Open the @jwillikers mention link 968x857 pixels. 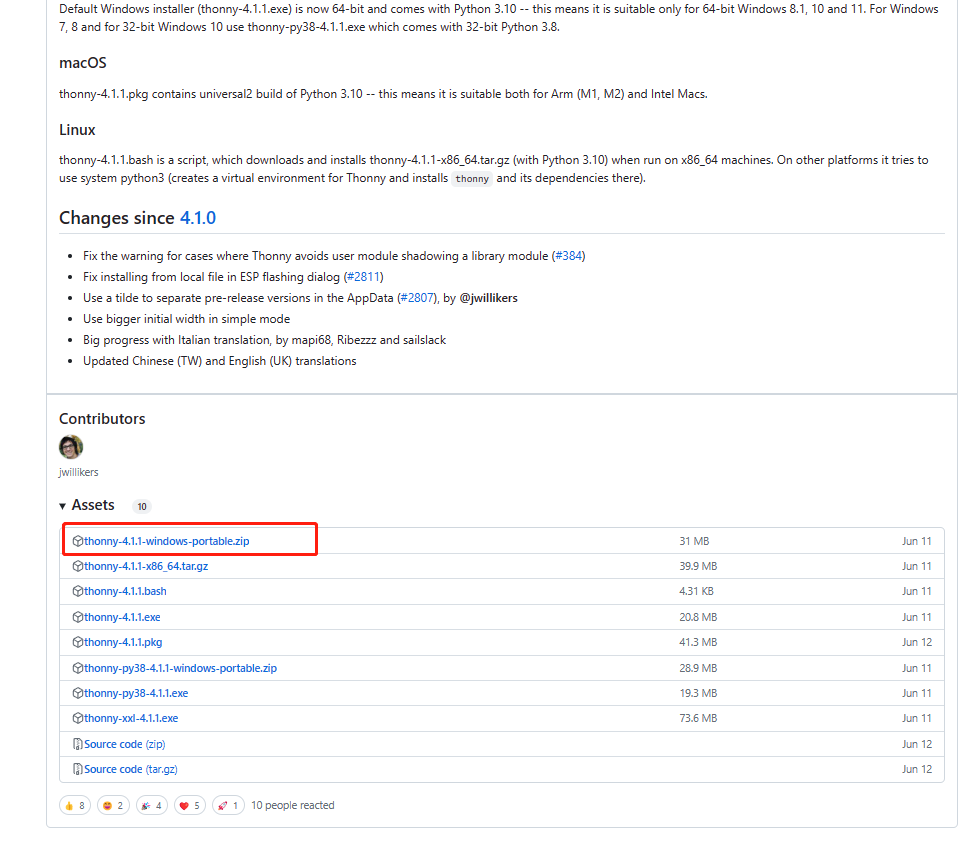click(488, 298)
